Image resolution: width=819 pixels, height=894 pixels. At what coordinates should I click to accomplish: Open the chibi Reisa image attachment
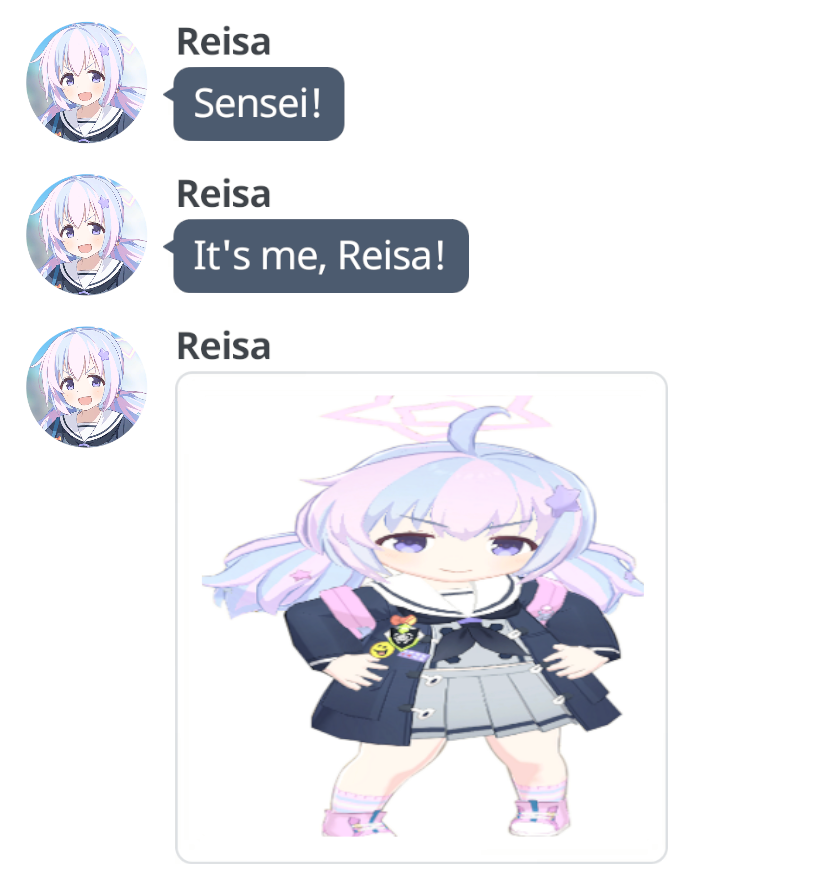[x=421, y=617]
